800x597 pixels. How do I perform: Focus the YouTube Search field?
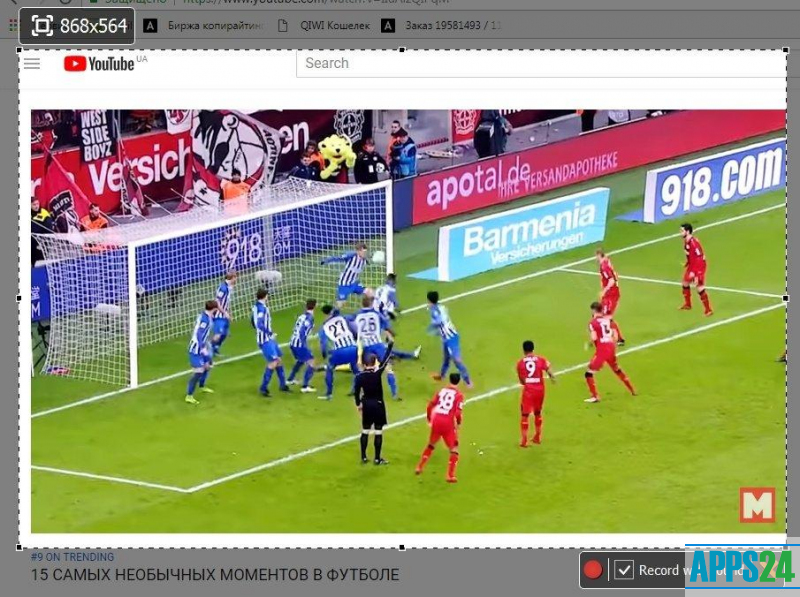pos(541,63)
